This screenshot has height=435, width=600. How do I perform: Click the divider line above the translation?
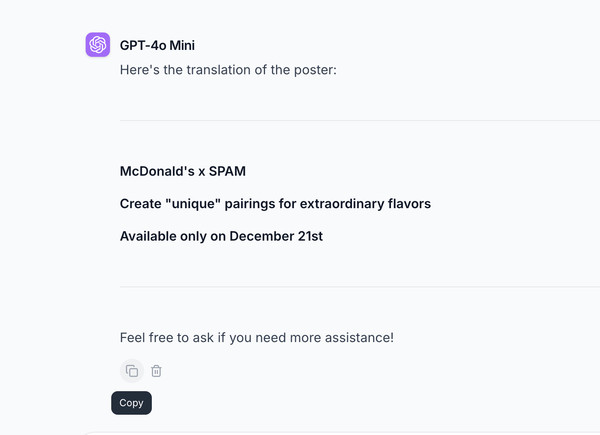coord(360,120)
